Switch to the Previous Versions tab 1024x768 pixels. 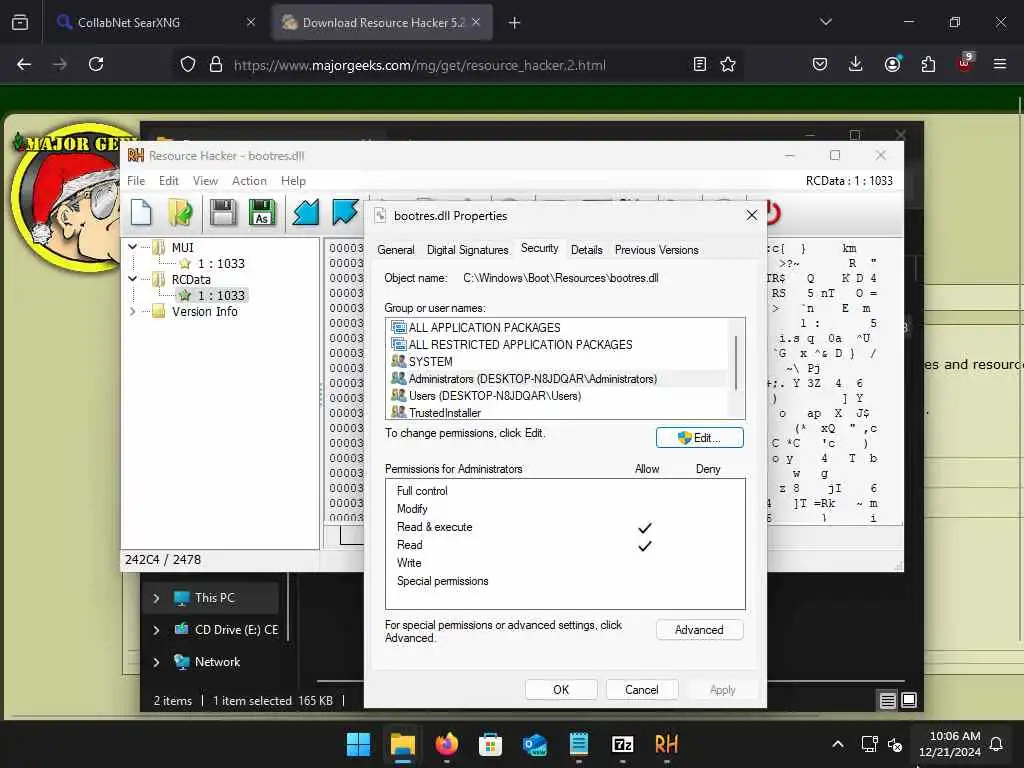tap(656, 250)
